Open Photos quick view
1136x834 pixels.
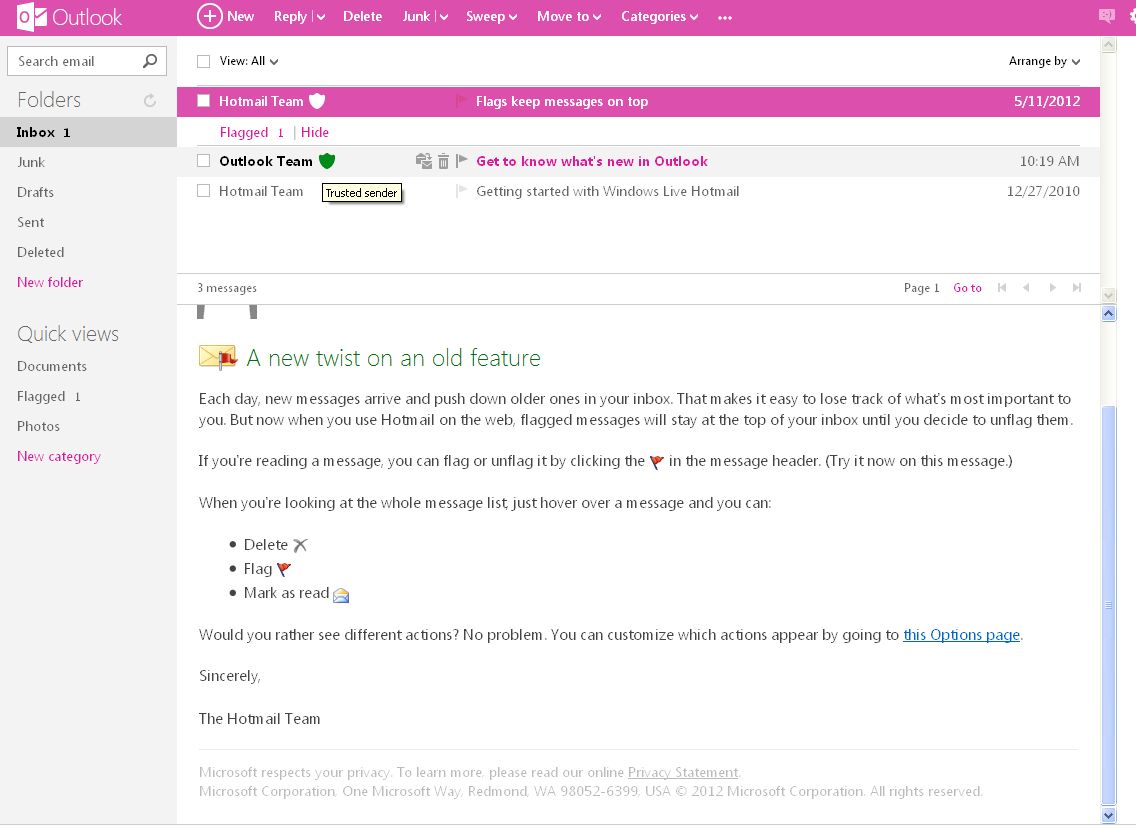coord(38,426)
